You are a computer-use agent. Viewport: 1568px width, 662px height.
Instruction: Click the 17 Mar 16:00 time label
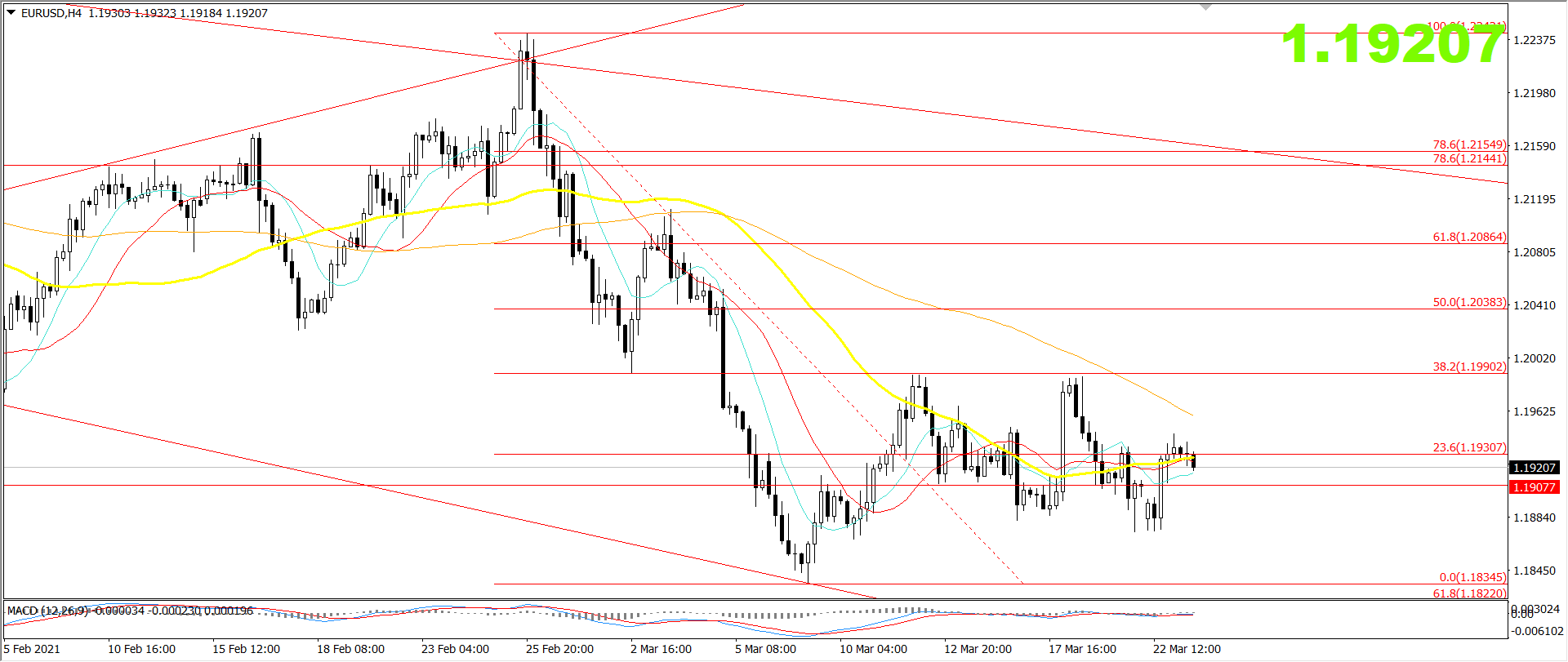click(1083, 649)
